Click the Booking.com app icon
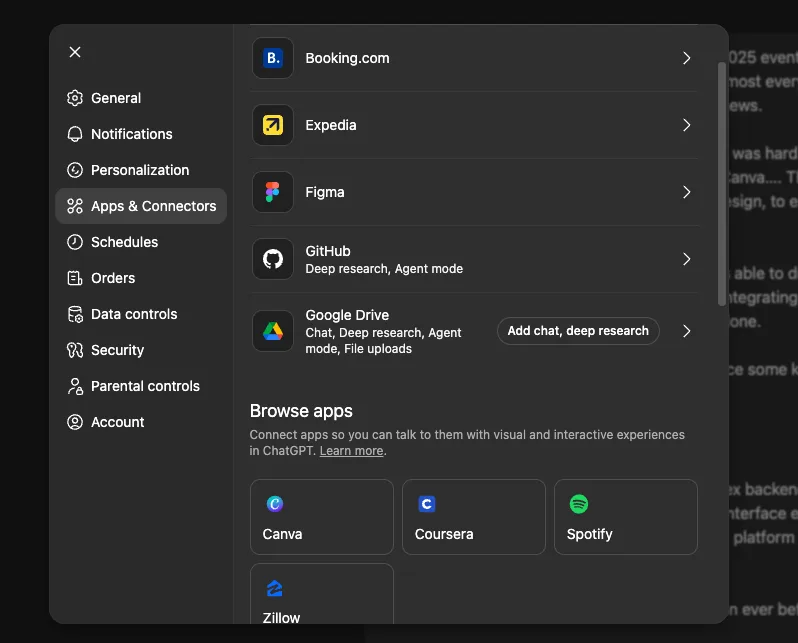Screen dimensions: 798x643 [273, 58]
